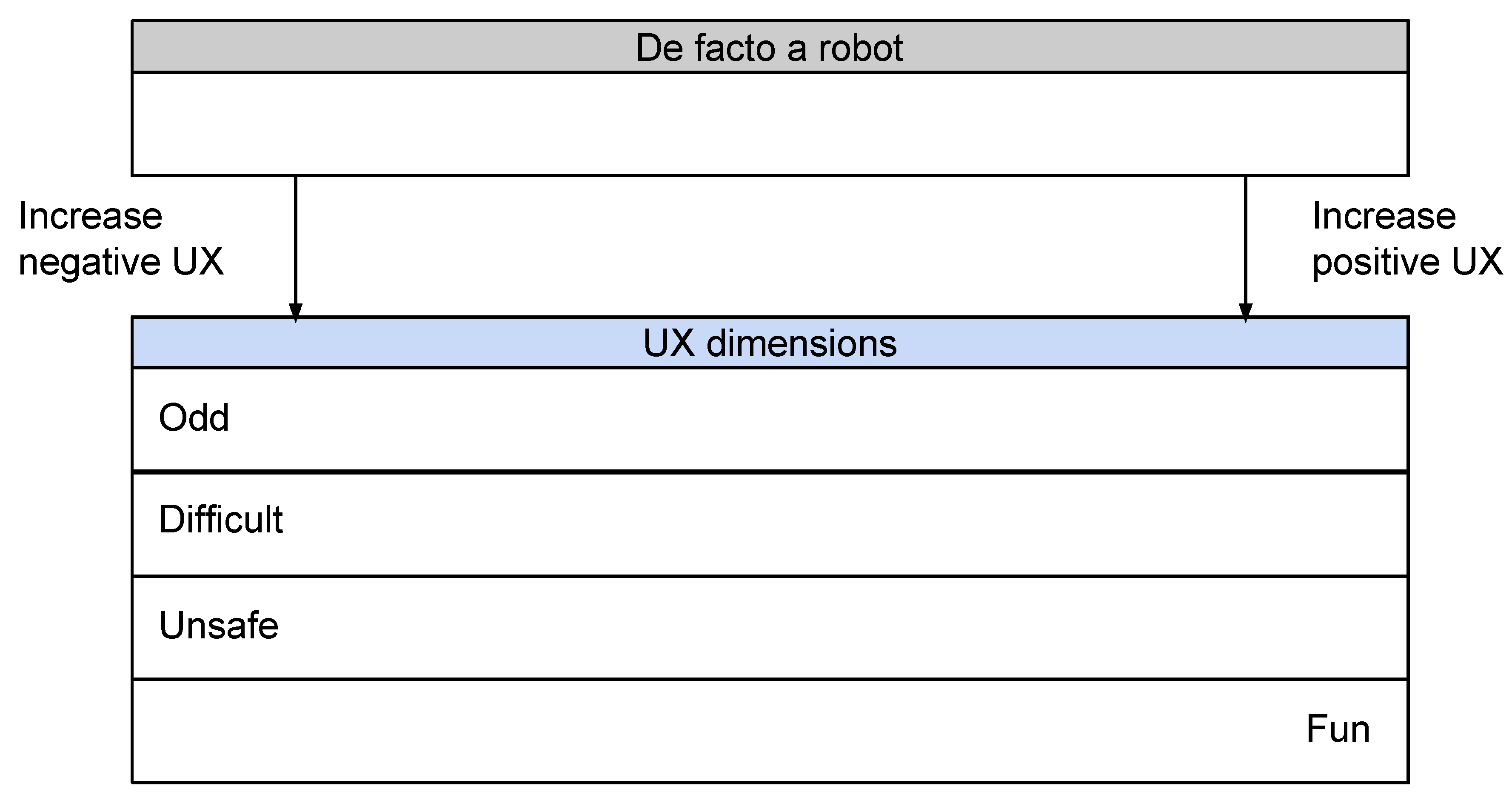Viewport: 1512px width, 812px height.
Task: Select the word 'negative' in left label
Action: [89, 263]
